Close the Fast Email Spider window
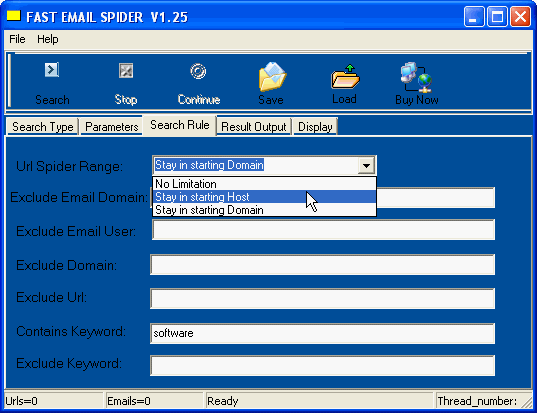 [520, 16]
